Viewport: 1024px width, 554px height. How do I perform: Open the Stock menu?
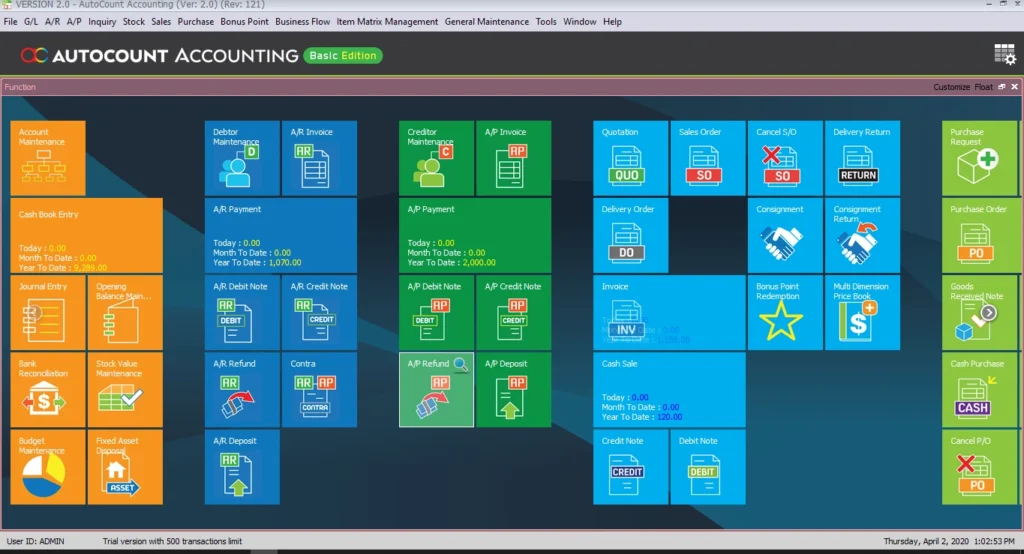pos(133,22)
